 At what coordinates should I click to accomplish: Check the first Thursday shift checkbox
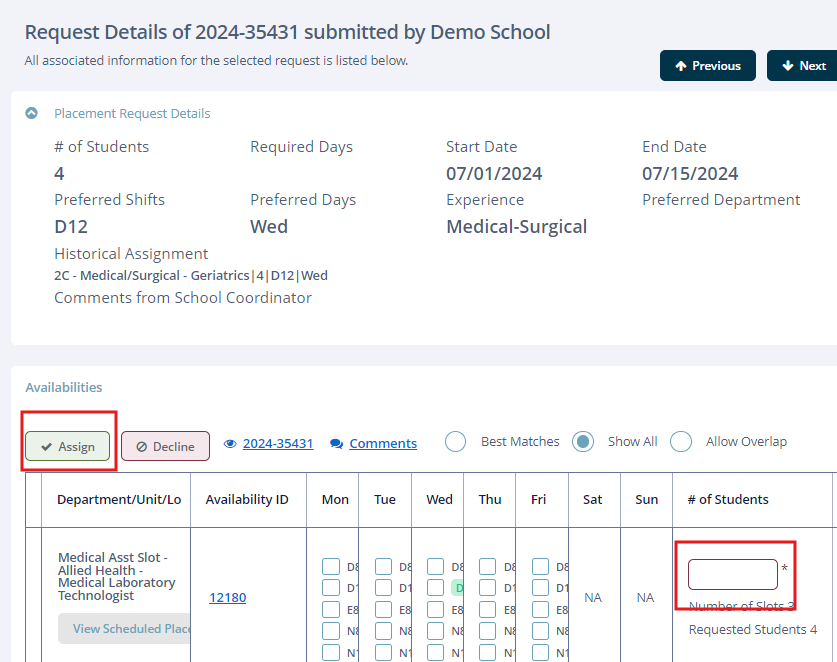[x=488, y=567]
